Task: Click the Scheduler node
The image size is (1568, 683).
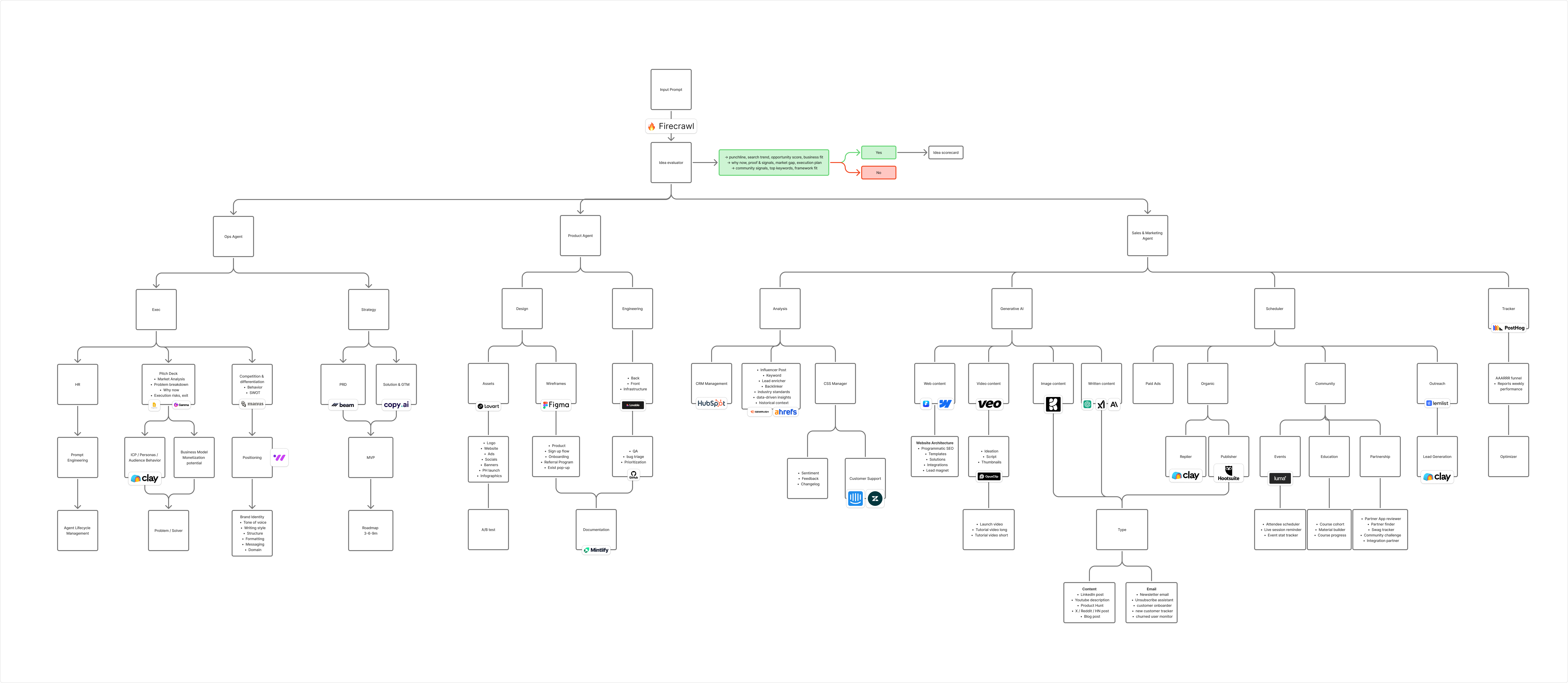Action: tap(1275, 308)
